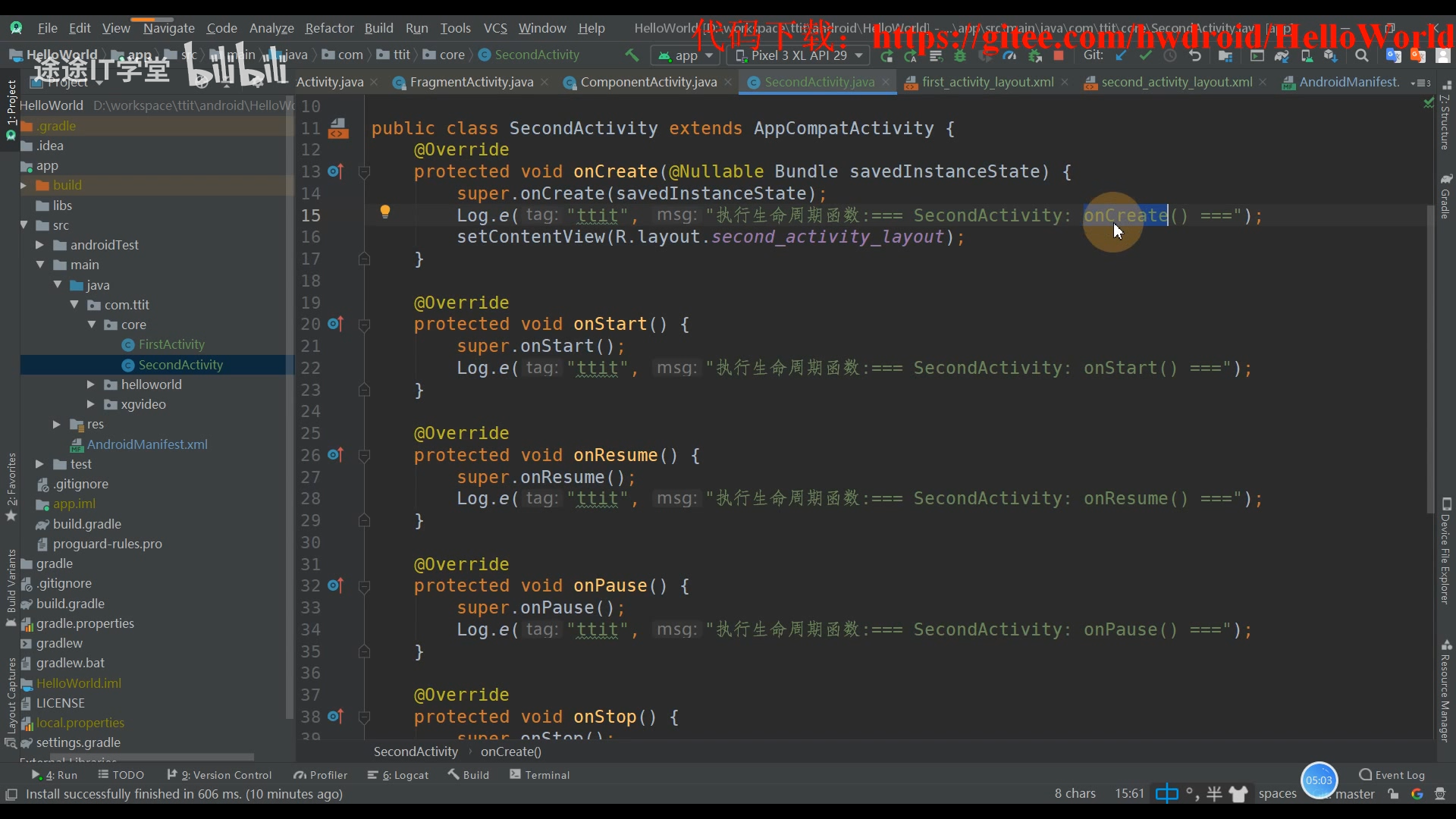
Task: Collapse the main folder
Action: tap(39, 265)
